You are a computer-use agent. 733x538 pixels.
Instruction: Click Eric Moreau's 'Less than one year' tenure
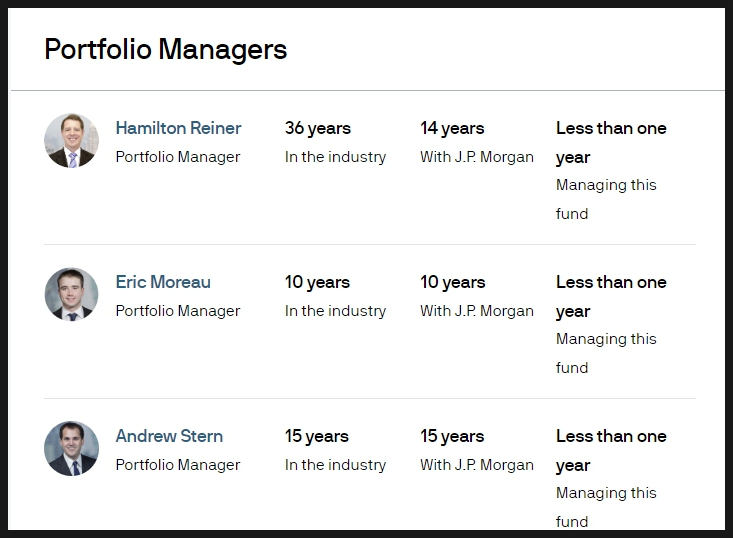click(x=611, y=296)
